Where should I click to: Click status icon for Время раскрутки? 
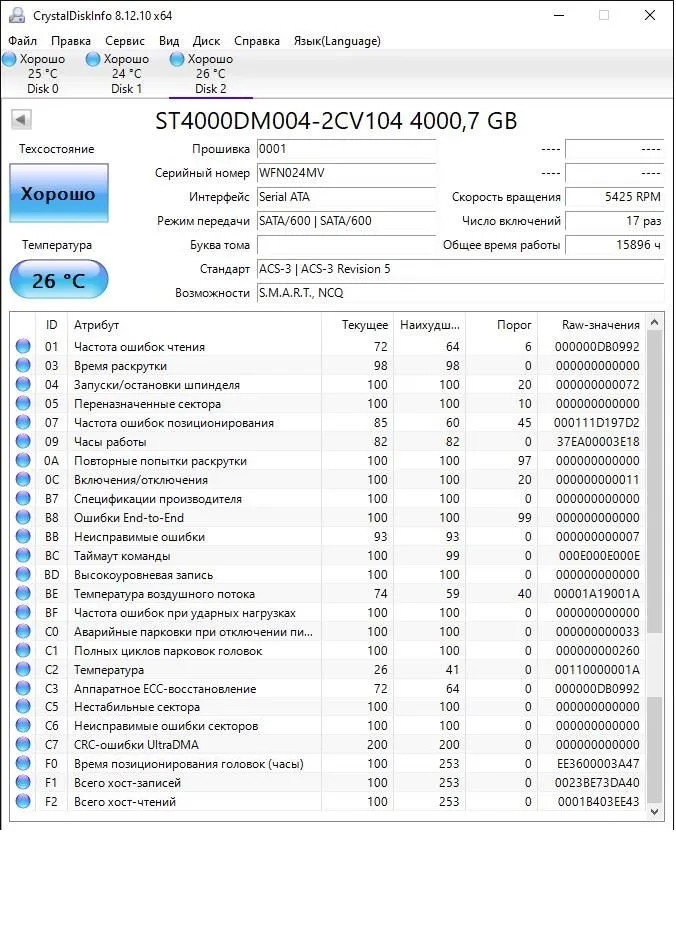pos(23,365)
